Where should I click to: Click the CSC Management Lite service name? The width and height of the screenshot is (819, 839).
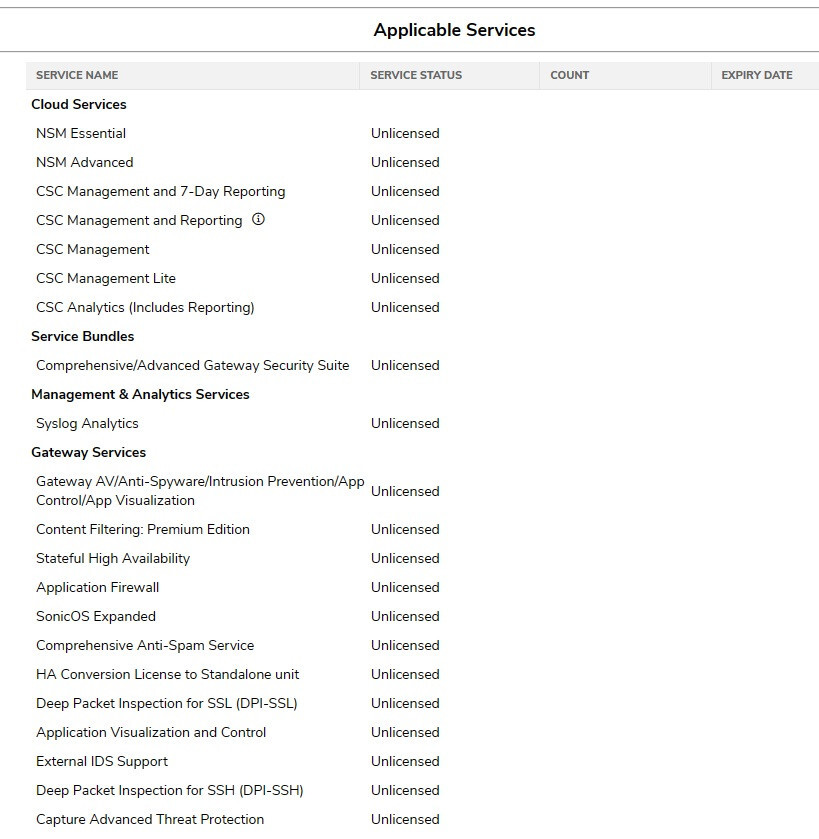[105, 278]
